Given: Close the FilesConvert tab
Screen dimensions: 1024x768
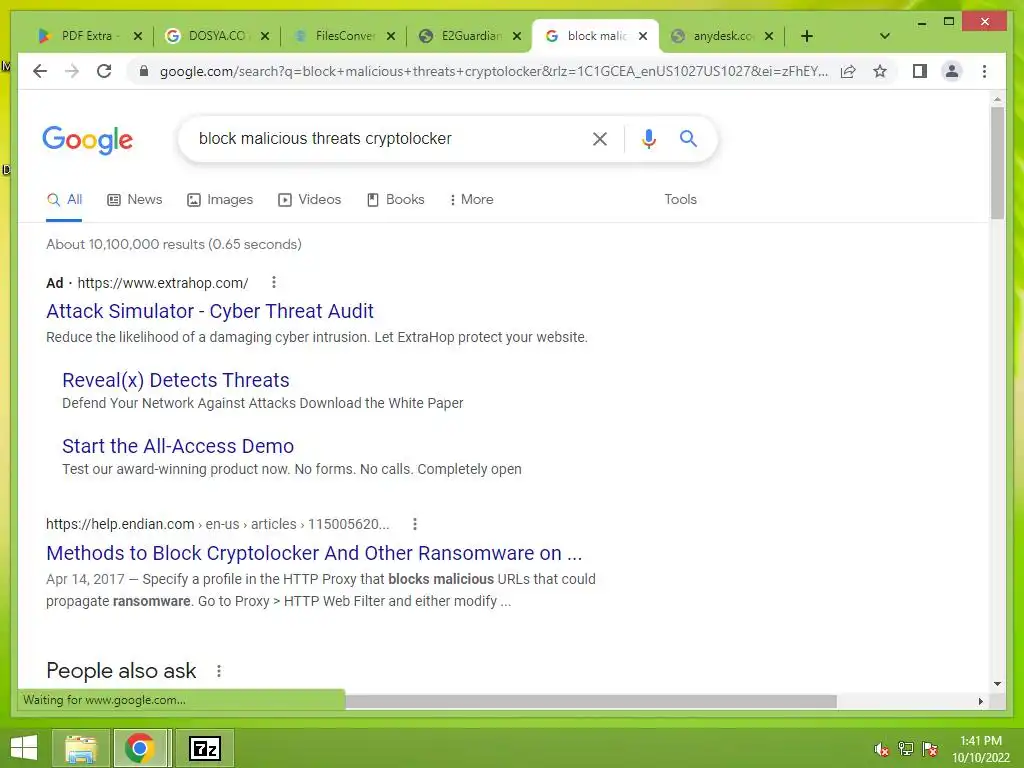Looking at the screenshot, I should tap(391, 36).
